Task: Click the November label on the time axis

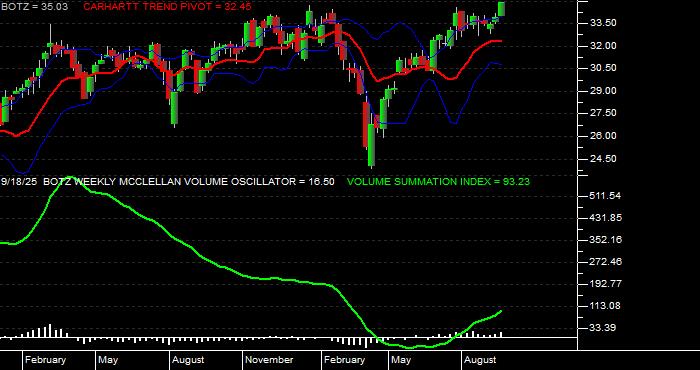Action: click(x=270, y=360)
